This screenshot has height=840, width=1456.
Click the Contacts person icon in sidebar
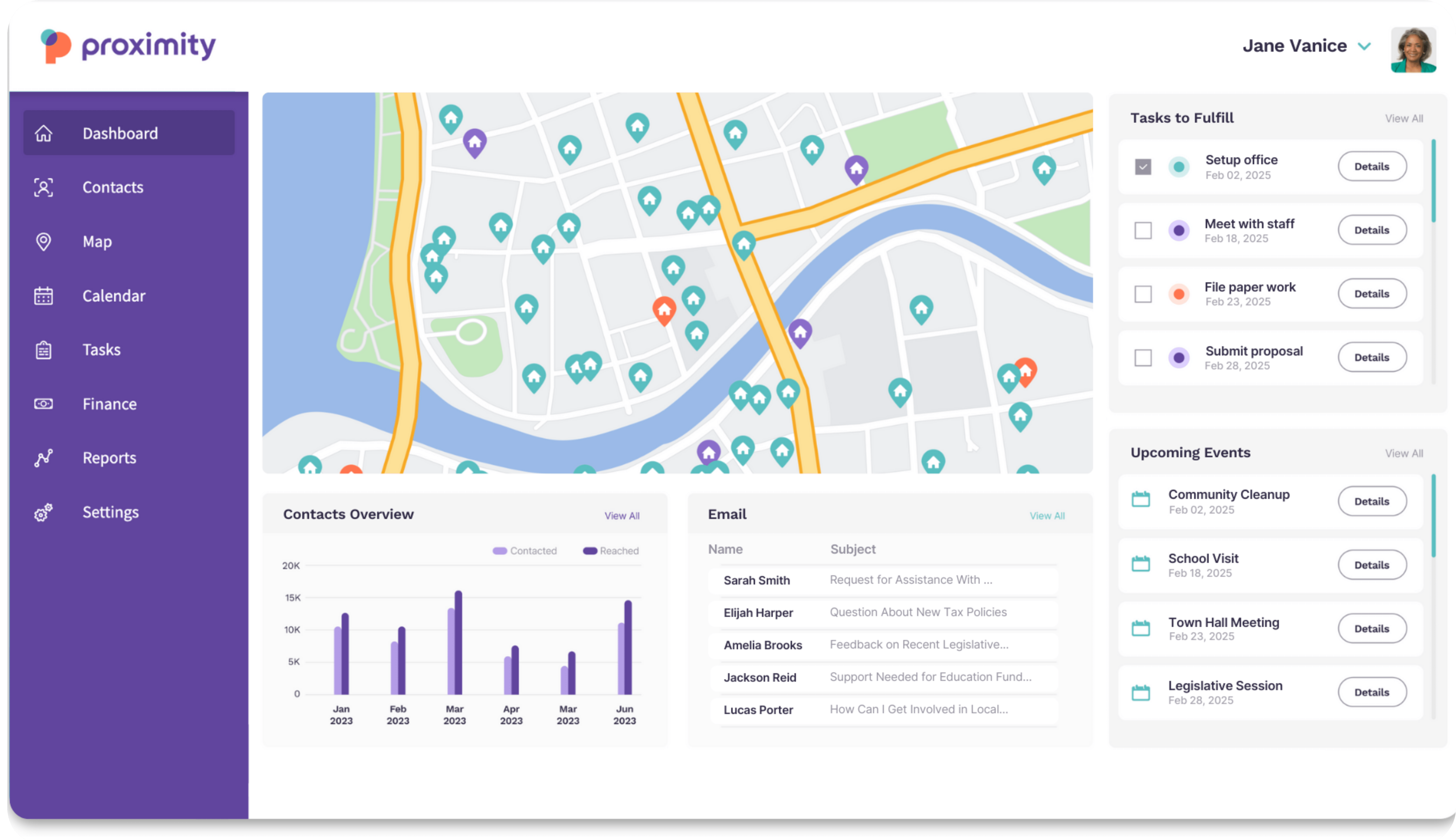(43, 188)
